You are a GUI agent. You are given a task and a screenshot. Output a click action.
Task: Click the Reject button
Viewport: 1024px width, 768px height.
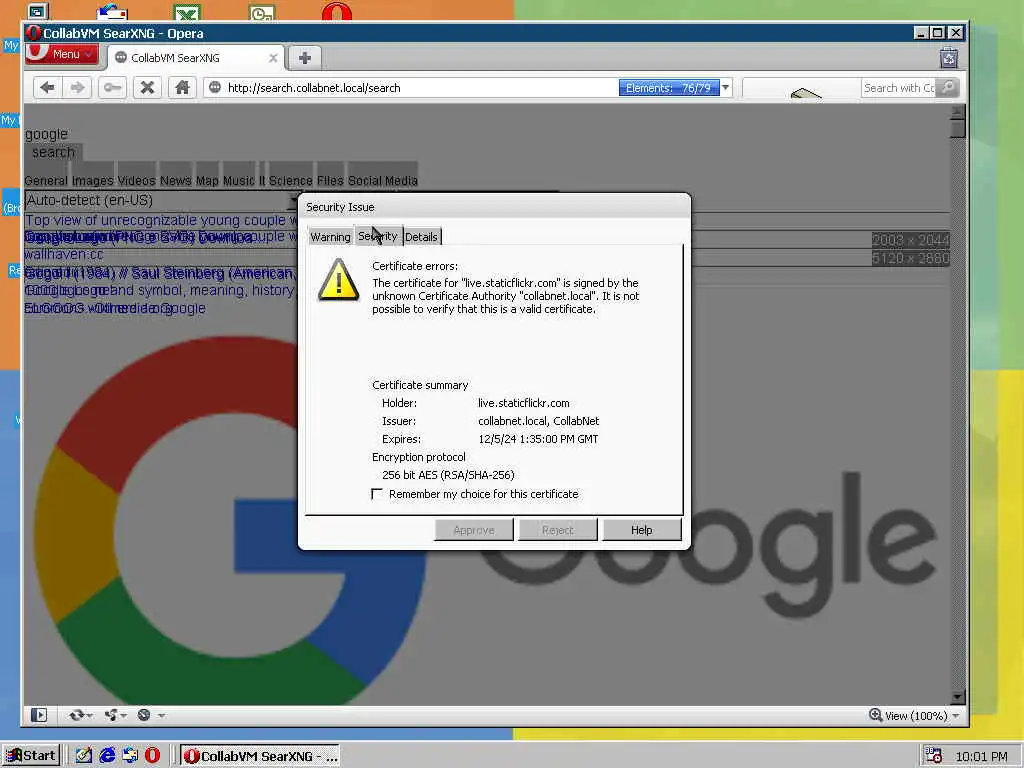(557, 530)
